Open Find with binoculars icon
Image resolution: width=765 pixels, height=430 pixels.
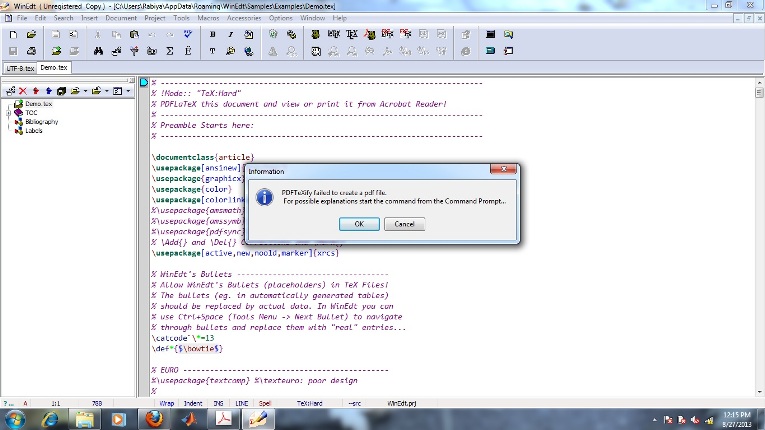pos(98,51)
